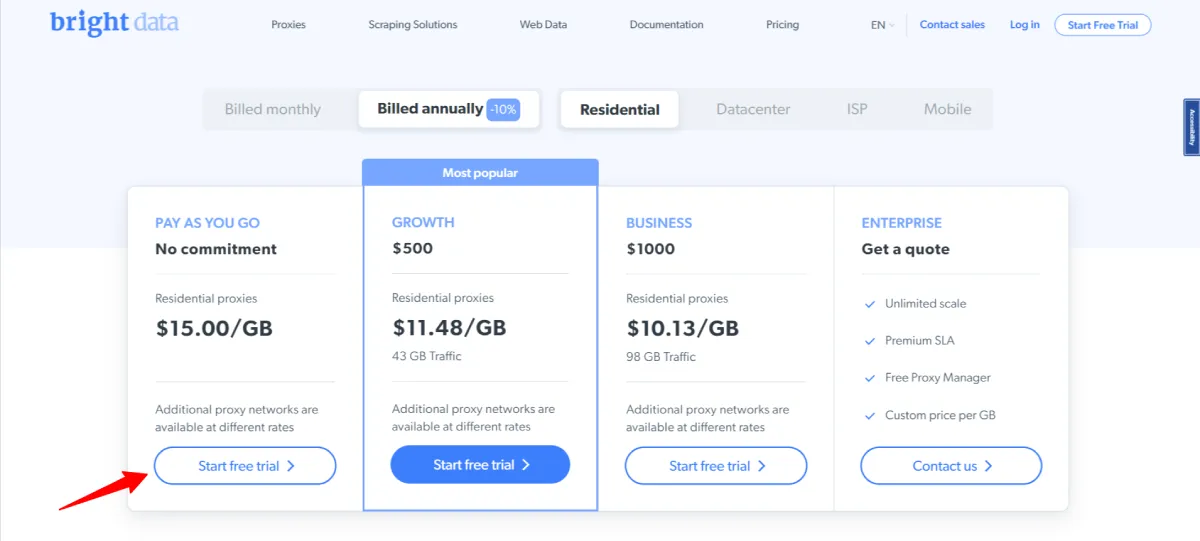Click the $11.48/GB price

(449, 328)
